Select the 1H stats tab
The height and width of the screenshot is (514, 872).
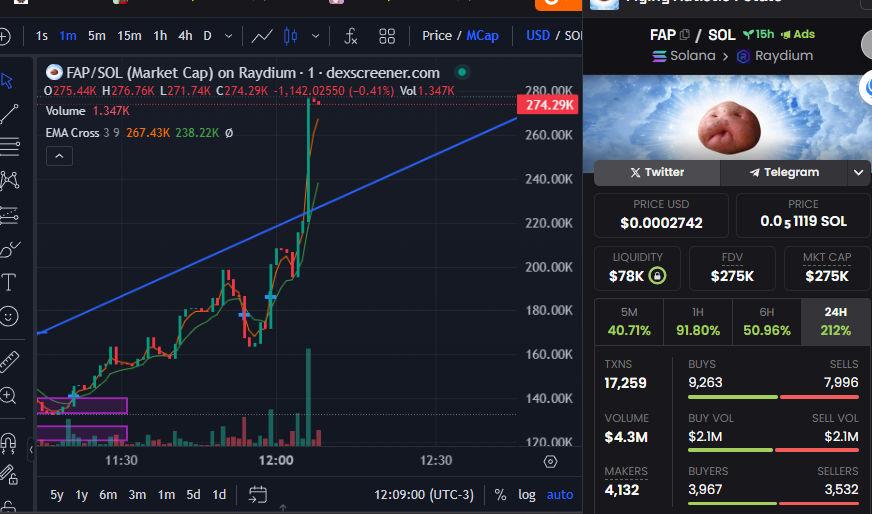pos(698,322)
